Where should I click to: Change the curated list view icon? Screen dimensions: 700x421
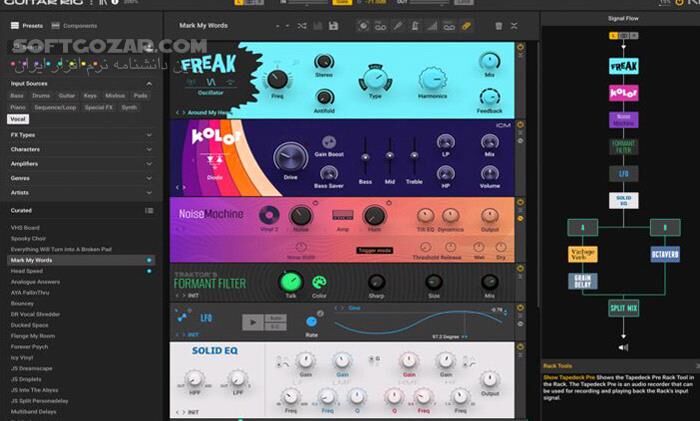click(x=149, y=211)
